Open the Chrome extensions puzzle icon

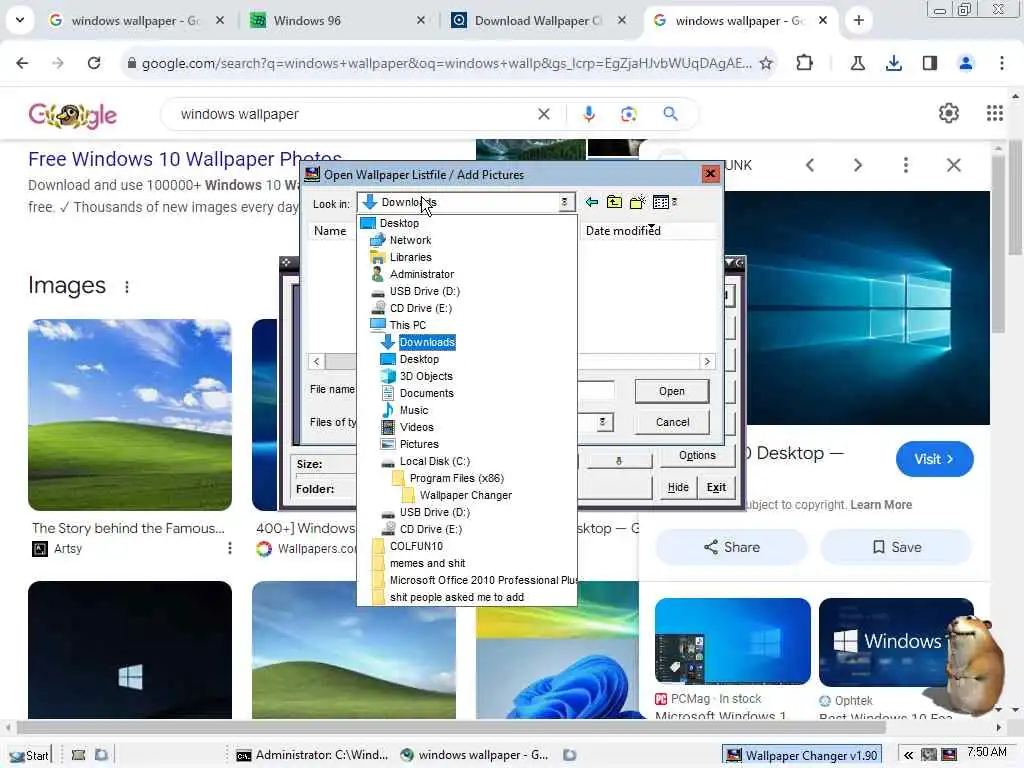[x=805, y=63]
